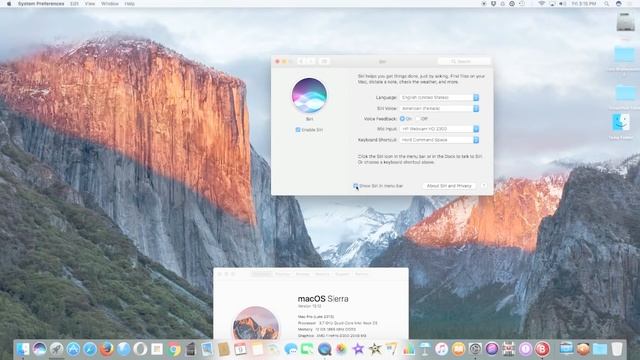640x360 pixels.
Task: Open the Help menu
Action: coord(129,4)
